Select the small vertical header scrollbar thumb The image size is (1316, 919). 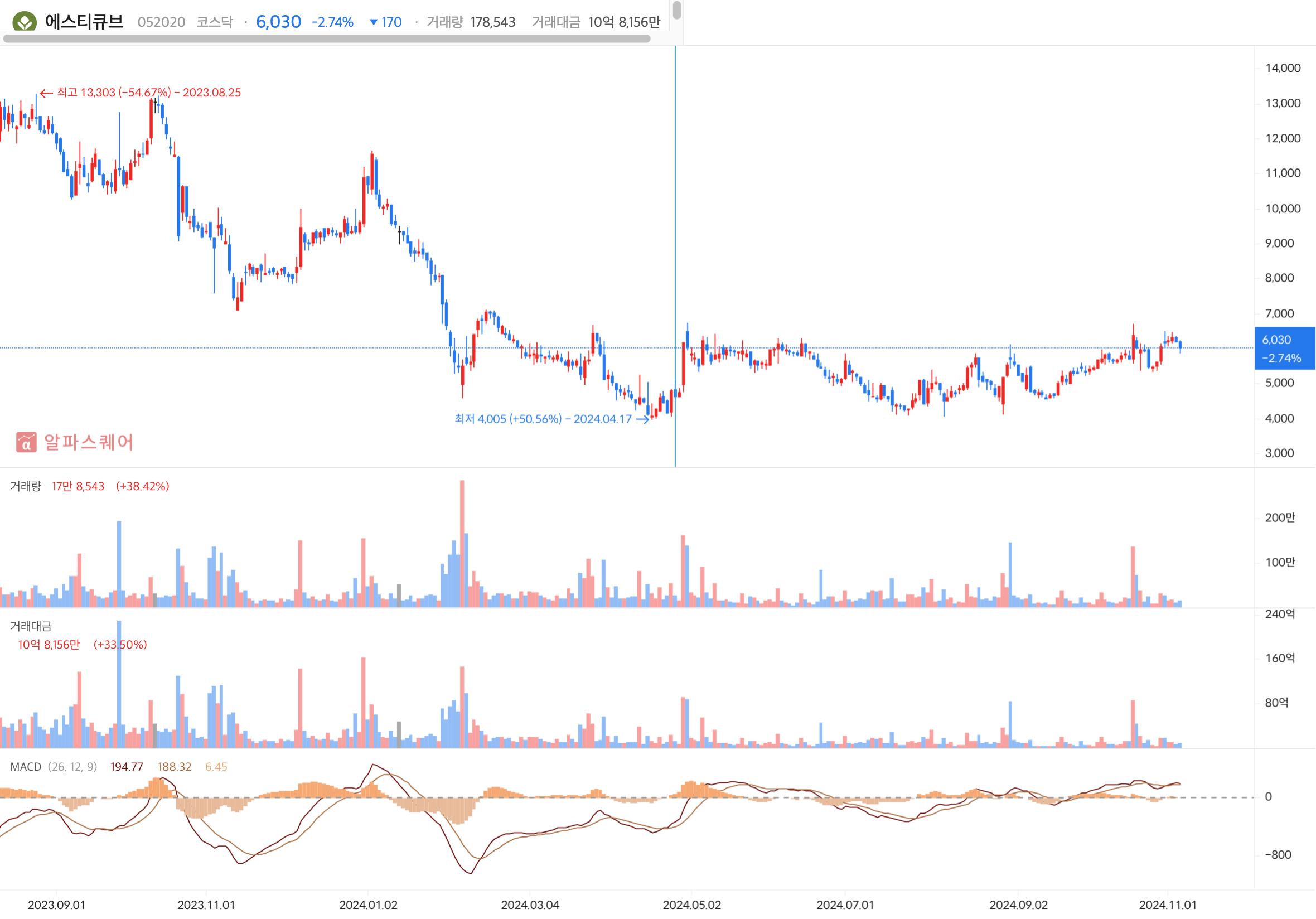coord(677,11)
